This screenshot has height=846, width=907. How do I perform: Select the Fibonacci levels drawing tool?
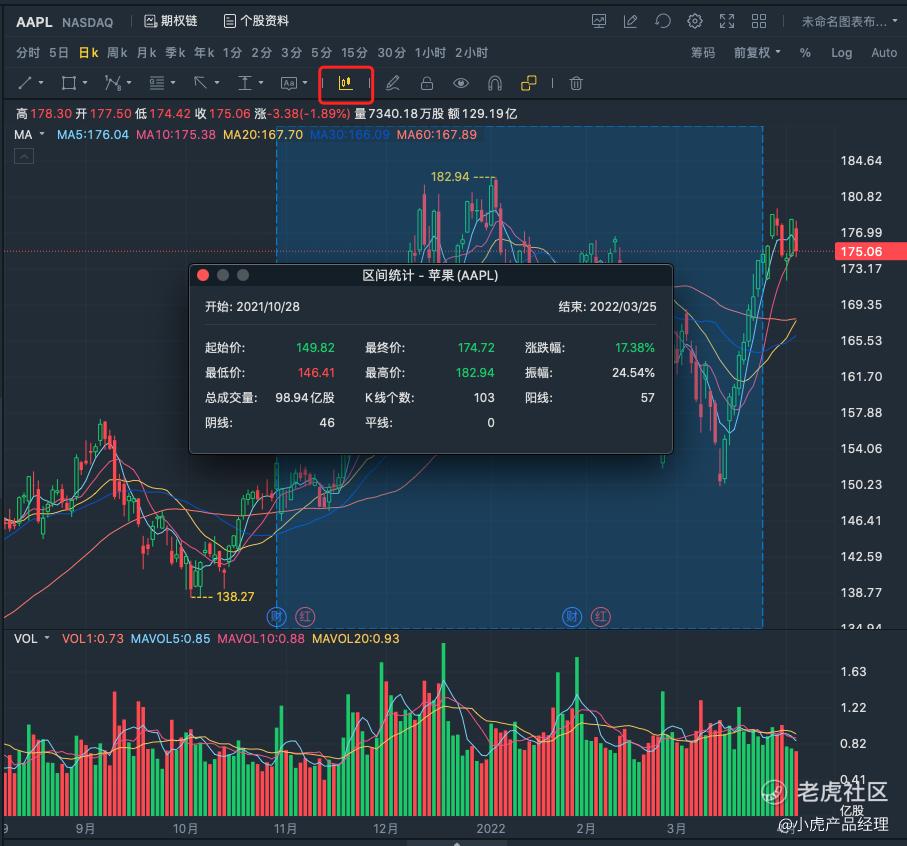[157, 83]
